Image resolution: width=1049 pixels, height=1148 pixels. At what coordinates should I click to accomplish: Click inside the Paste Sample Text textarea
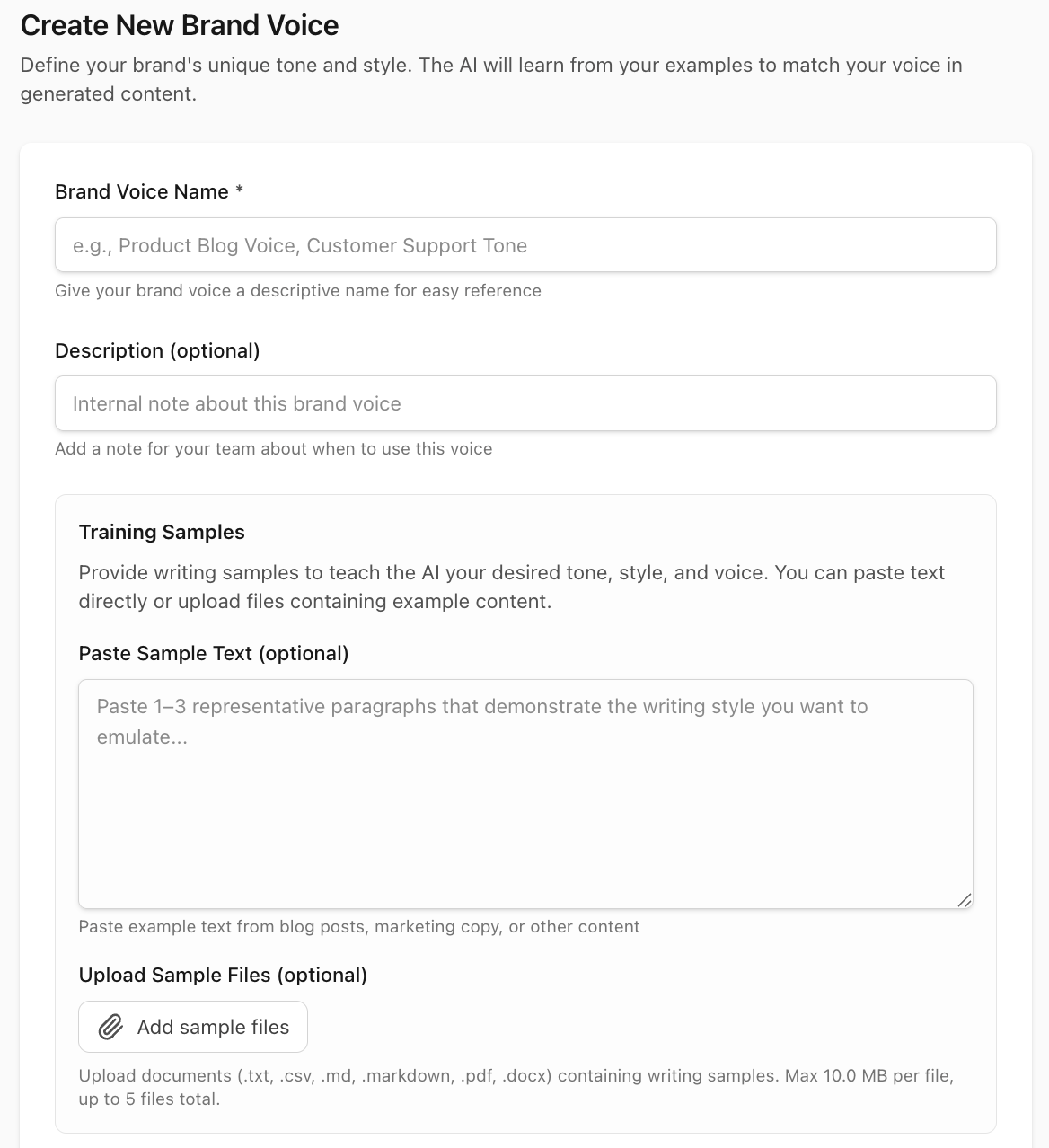[x=525, y=790]
